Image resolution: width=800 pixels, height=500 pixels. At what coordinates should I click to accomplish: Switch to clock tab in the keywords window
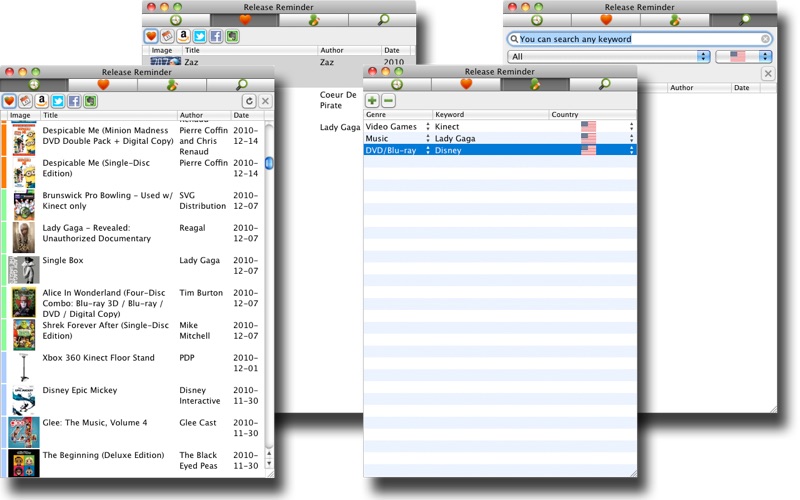coord(397,84)
